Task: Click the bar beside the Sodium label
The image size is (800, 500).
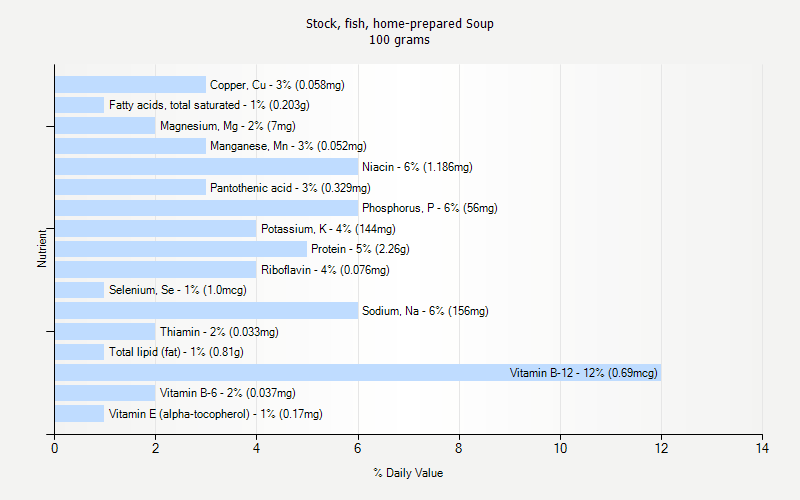Action: coord(206,311)
